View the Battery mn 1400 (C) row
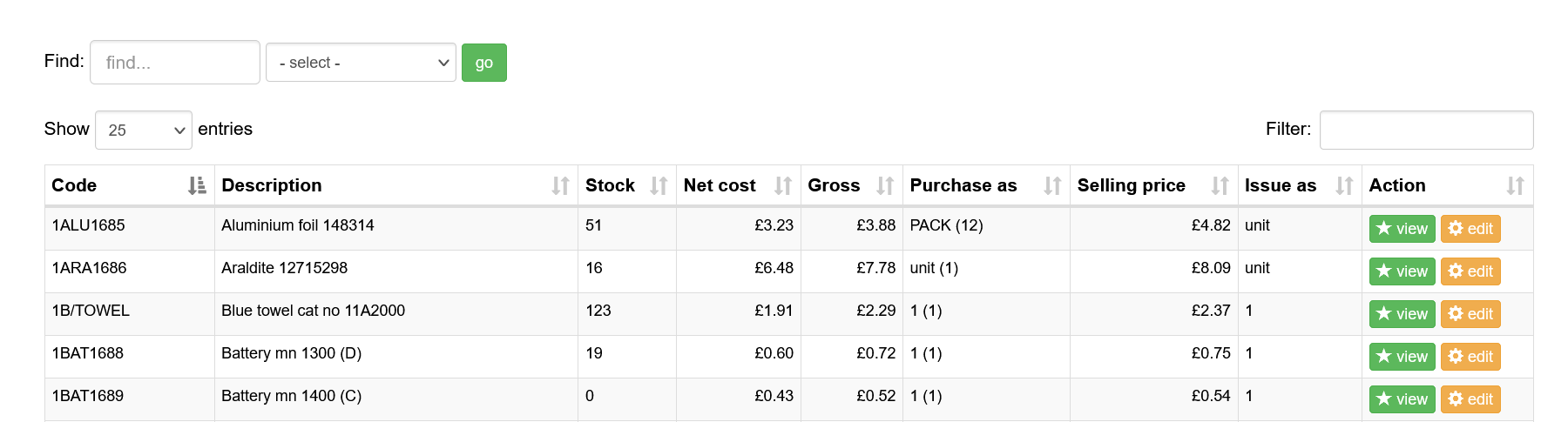Screen dimensions: 1568x422 [1402, 399]
